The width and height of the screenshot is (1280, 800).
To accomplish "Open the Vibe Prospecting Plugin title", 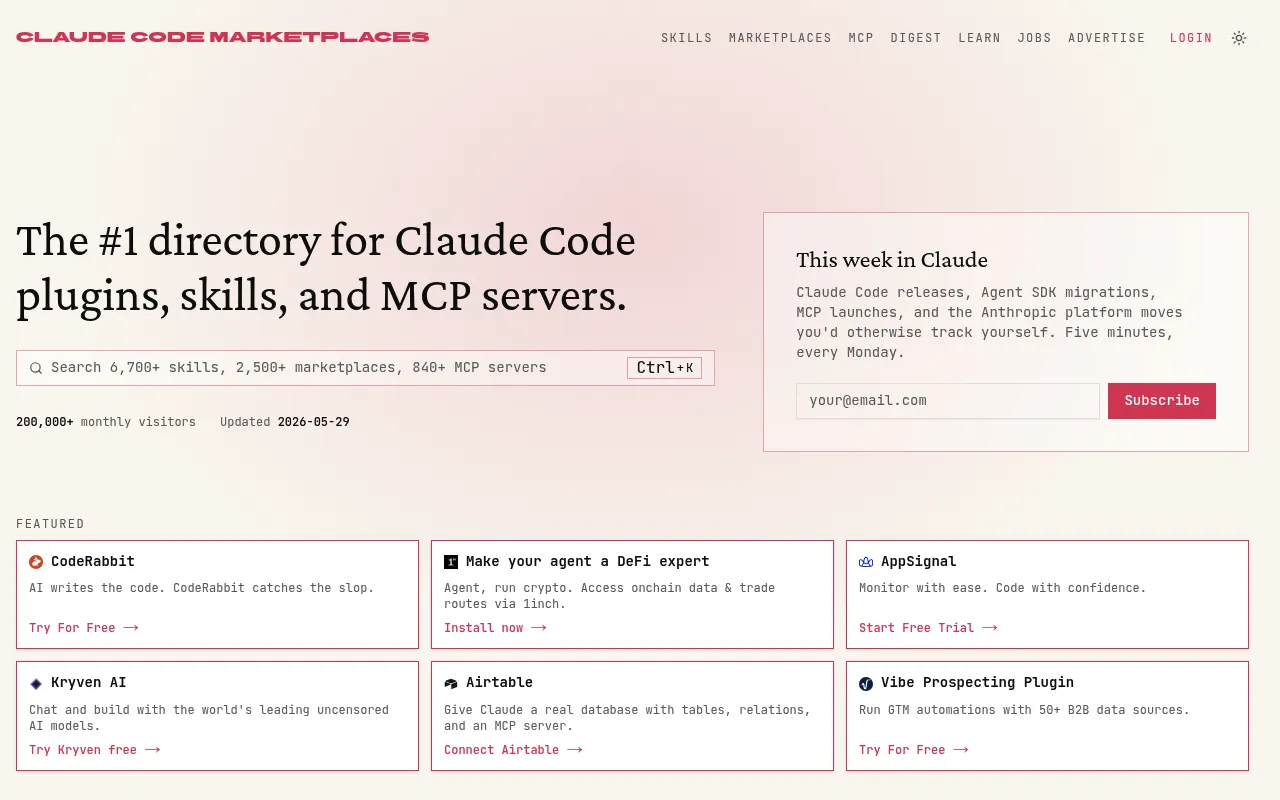I will (x=978, y=683).
